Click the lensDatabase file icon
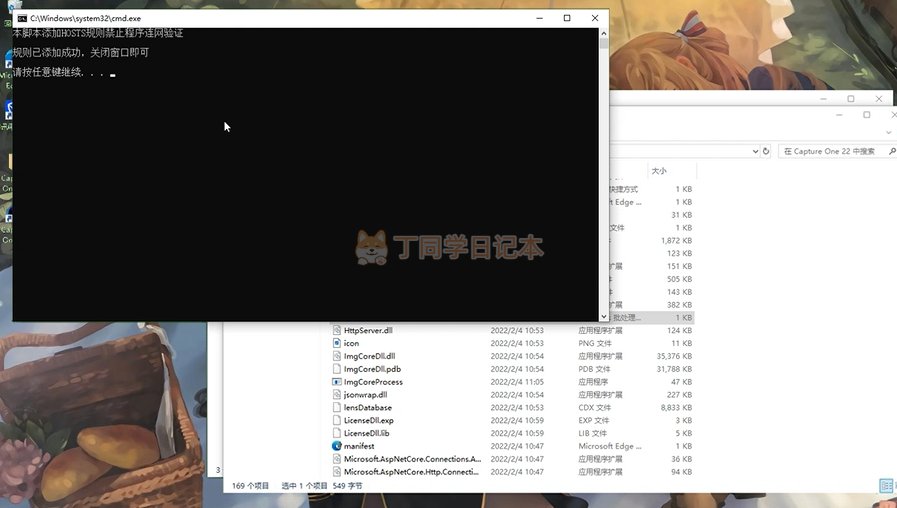Image resolution: width=897 pixels, height=508 pixels. [x=337, y=407]
